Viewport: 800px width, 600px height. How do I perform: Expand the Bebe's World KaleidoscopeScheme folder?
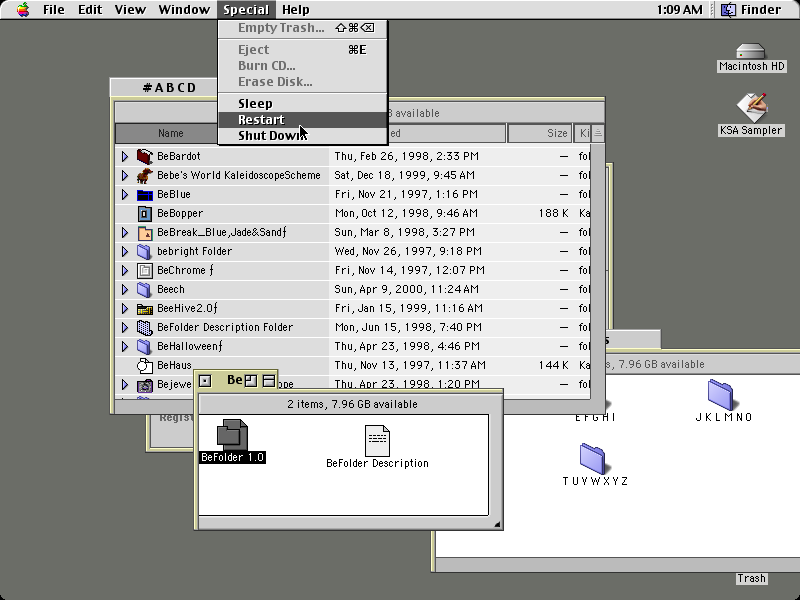coord(124,175)
